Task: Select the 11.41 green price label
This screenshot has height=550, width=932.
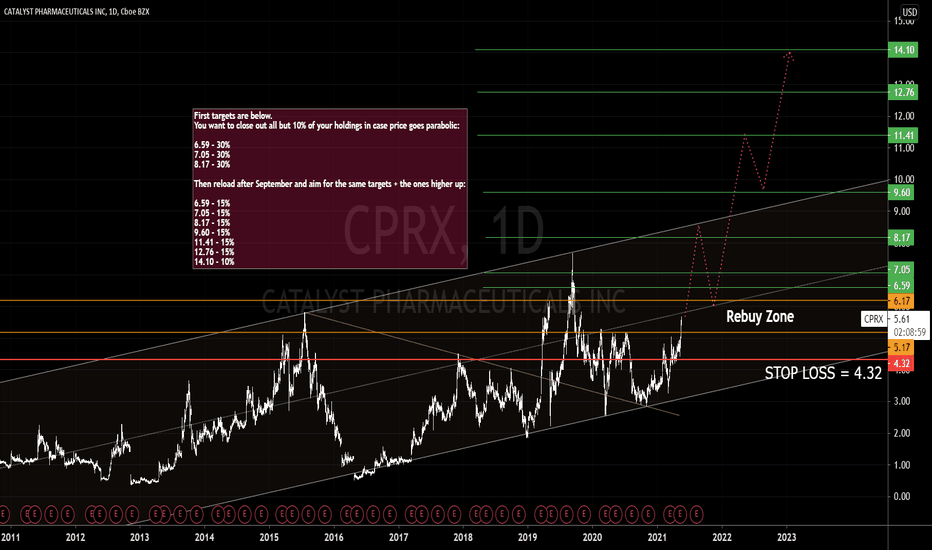Action: pos(903,136)
